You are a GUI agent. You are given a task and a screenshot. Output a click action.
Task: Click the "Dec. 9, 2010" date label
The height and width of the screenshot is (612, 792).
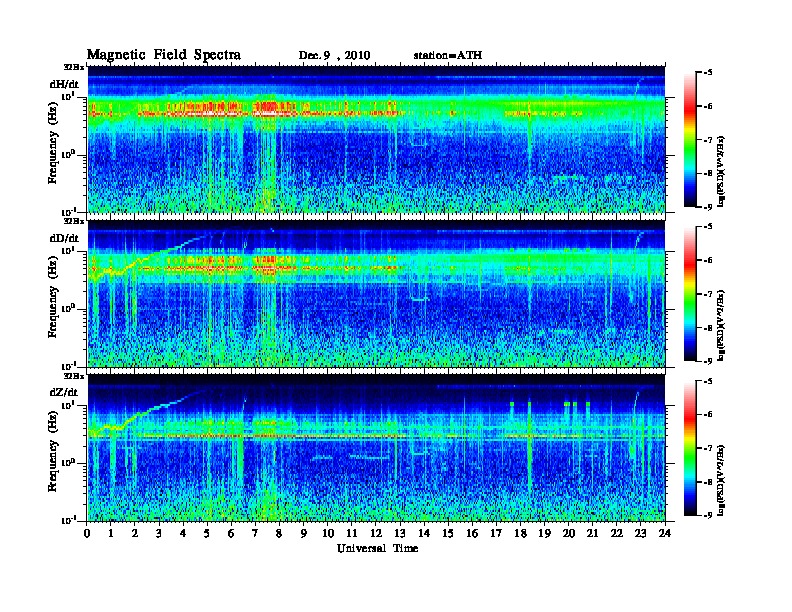(334, 56)
